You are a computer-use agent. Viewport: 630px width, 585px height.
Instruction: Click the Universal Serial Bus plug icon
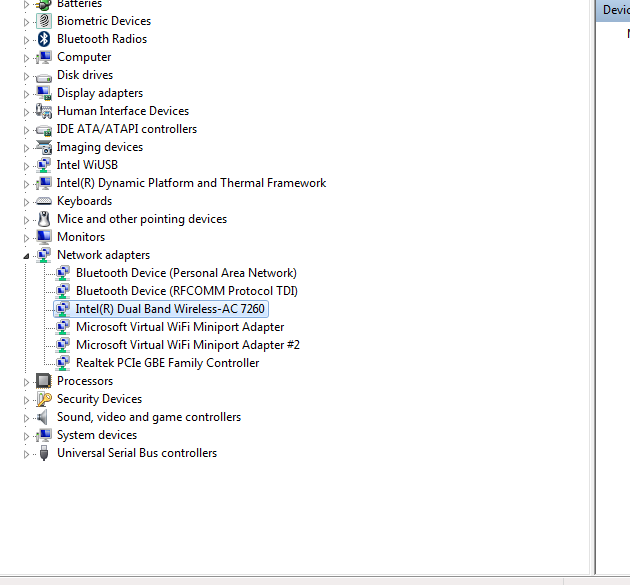tap(44, 453)
